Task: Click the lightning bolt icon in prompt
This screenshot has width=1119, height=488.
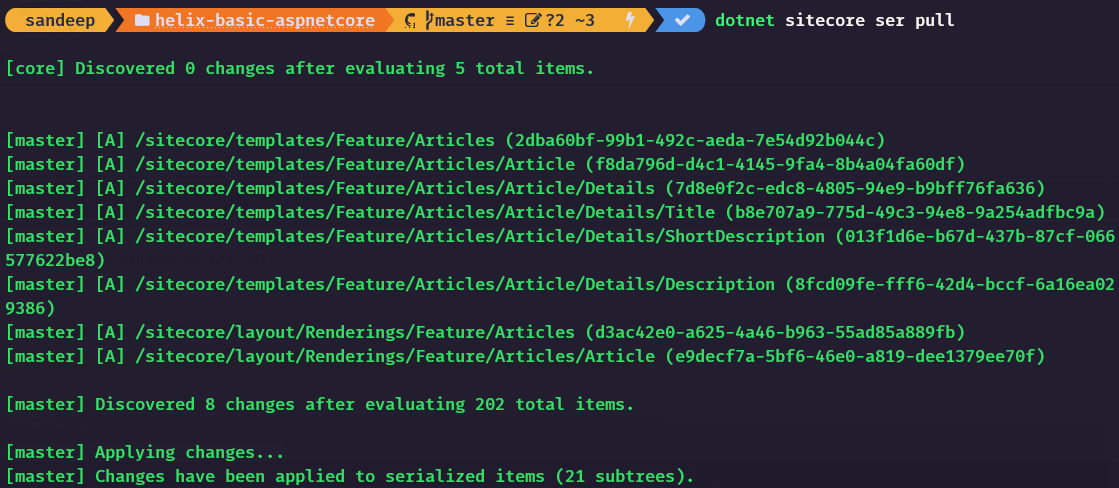Action: 629,20
